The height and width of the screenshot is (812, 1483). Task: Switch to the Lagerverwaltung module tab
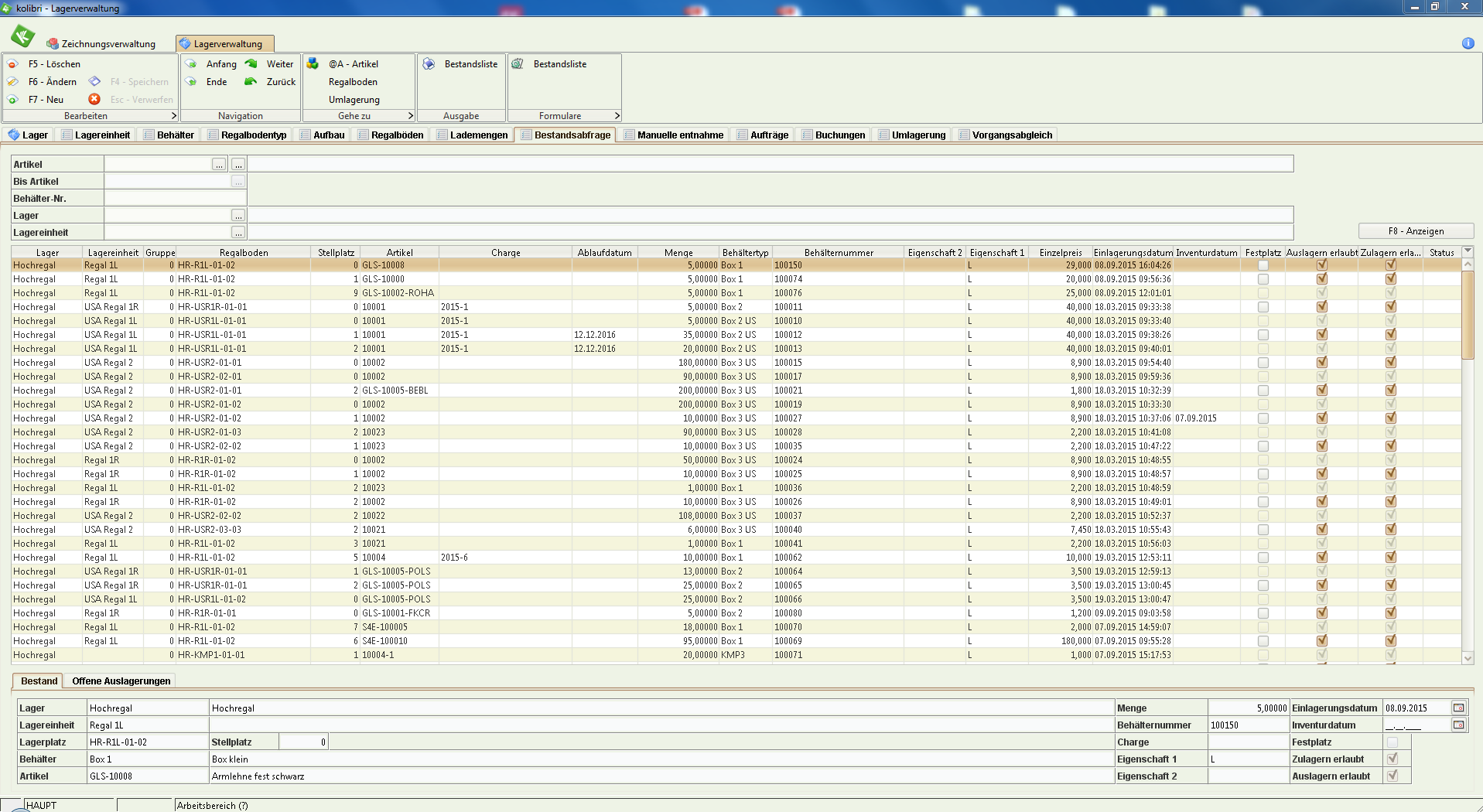(225, 44)
